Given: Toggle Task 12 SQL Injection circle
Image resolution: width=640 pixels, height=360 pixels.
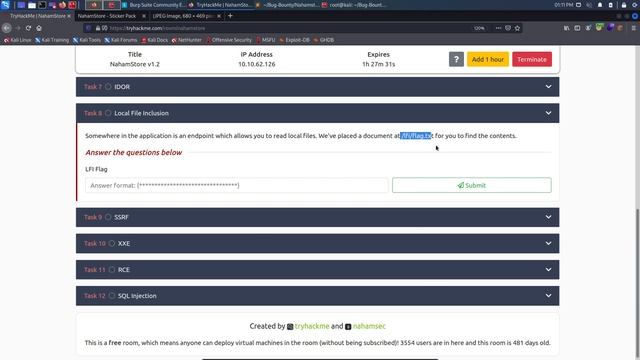Looking at the screenshot, I should point(111,296).
